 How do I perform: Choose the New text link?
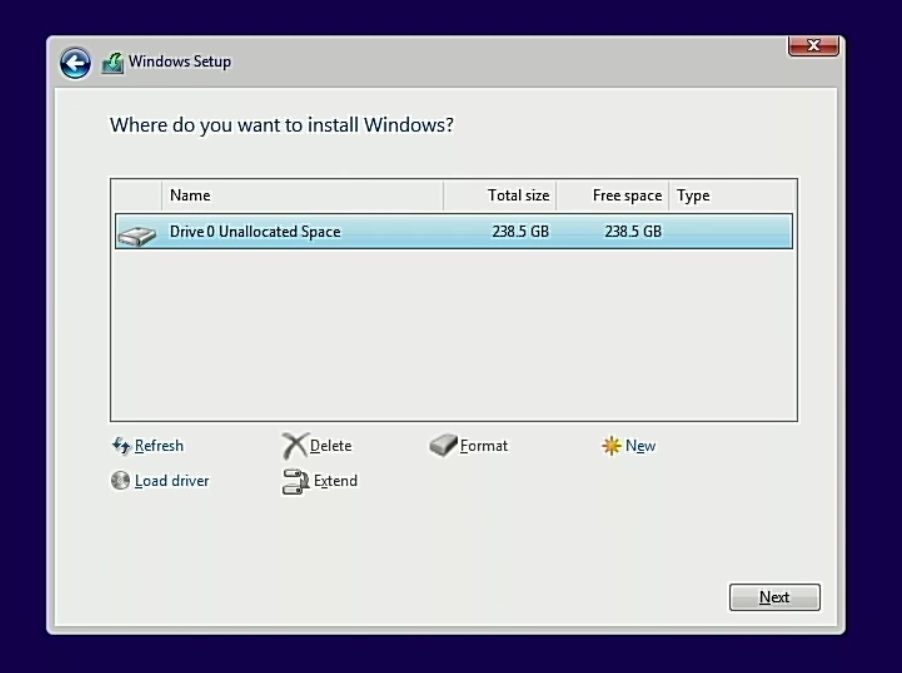click(641, 446)
